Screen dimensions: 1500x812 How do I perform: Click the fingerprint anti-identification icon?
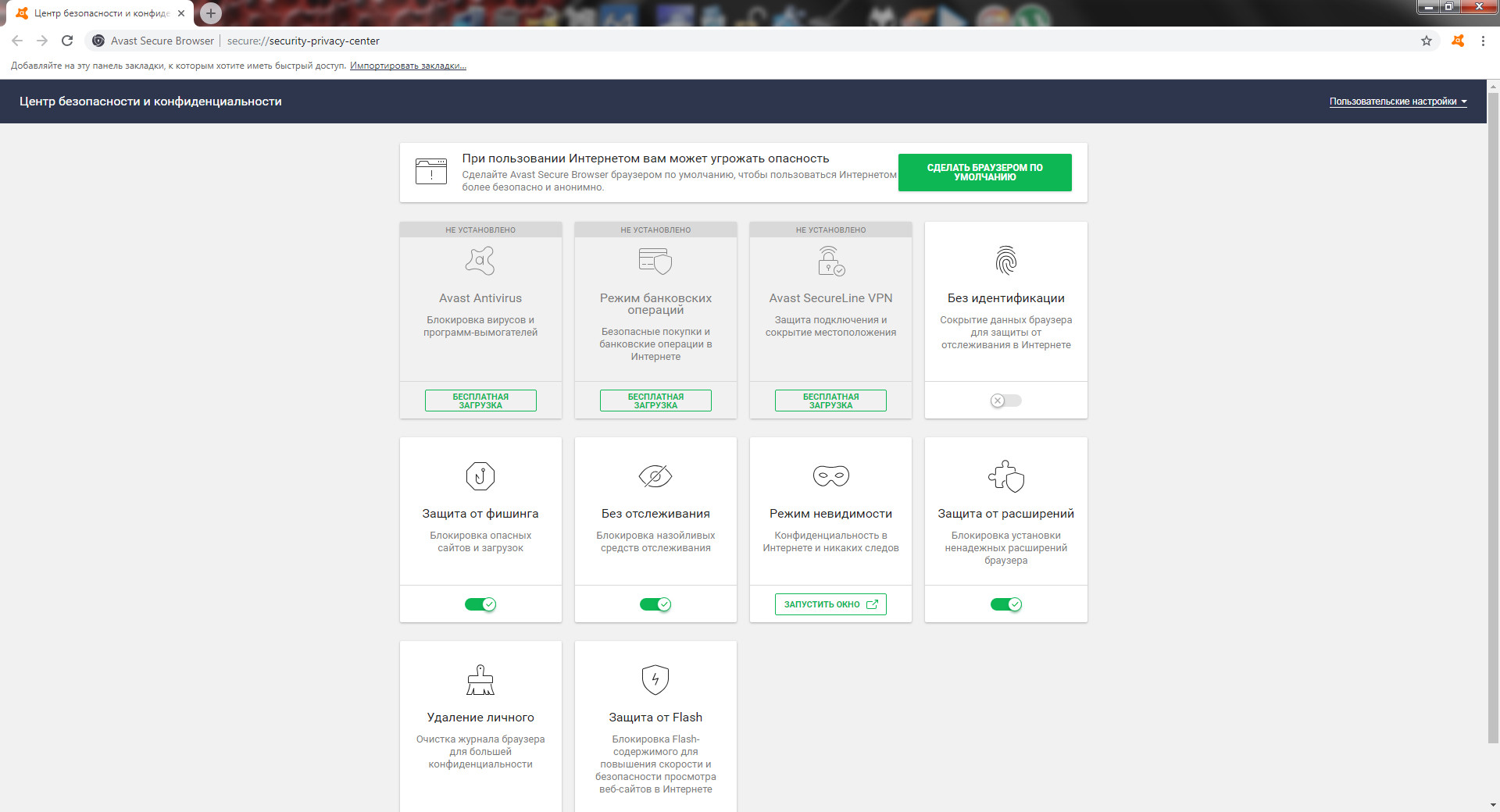1006,261
